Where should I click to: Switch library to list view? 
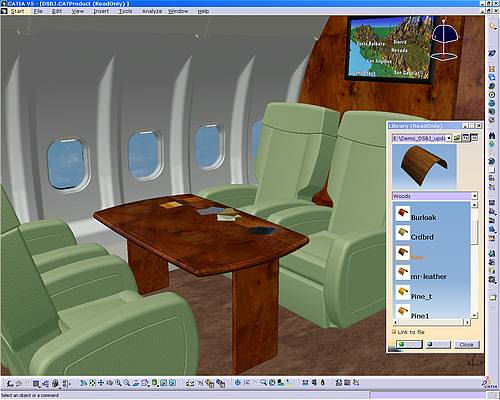(x=474, y=138)
